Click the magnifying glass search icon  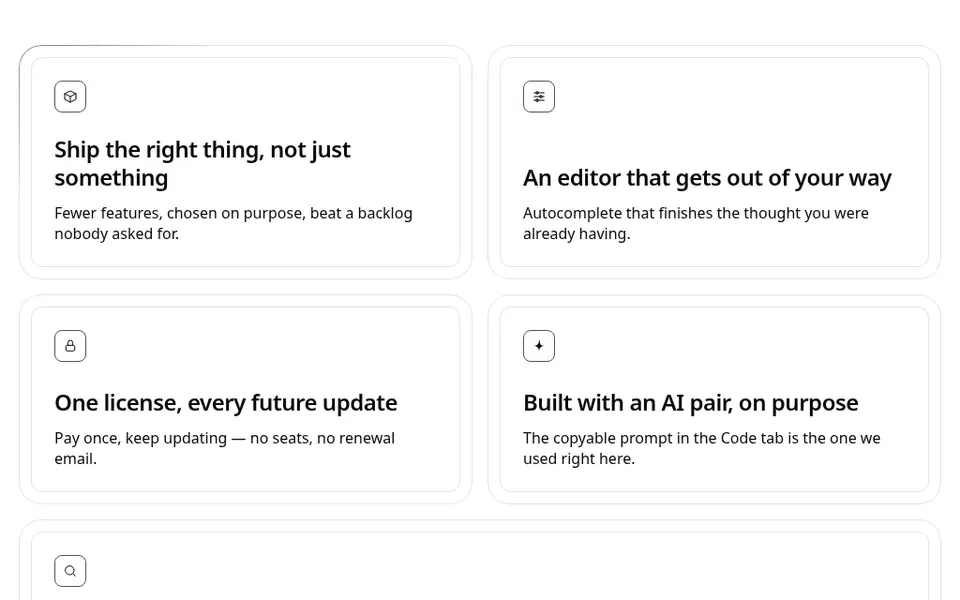coord(70,571)
